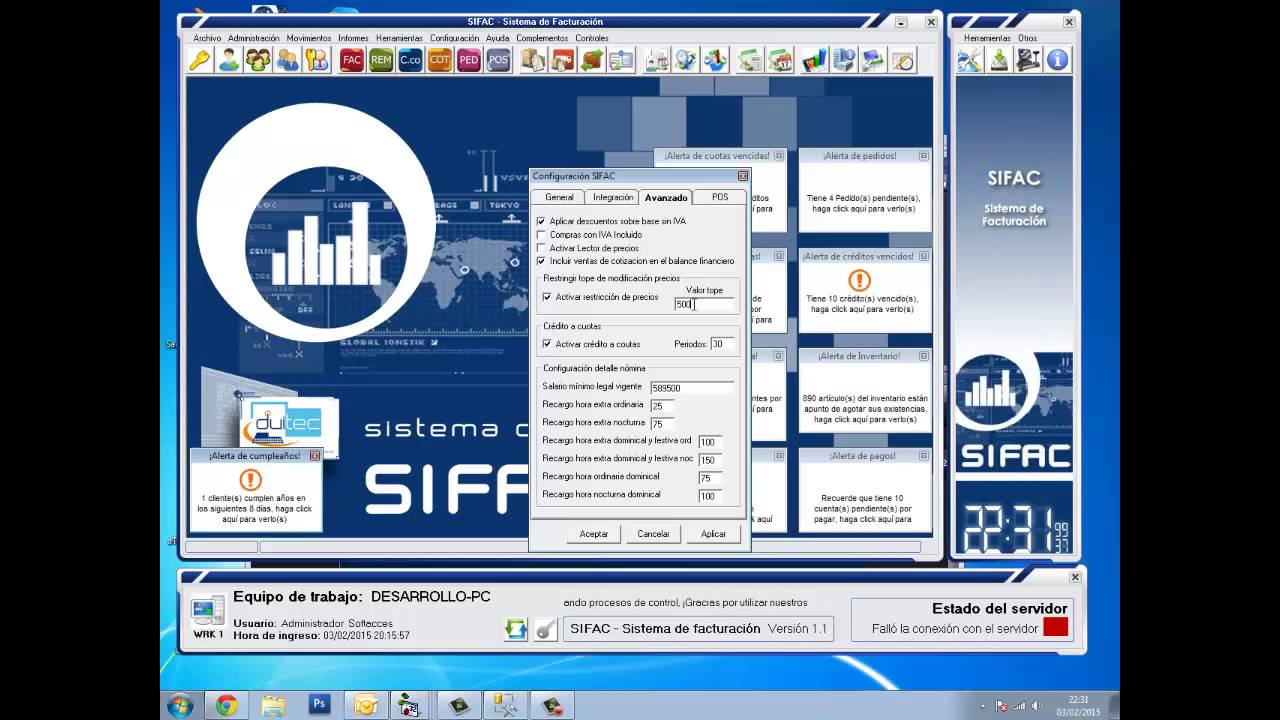Click the cardboard boxes inventory toolbar icon
The width and height of the screenshot is (1280, 720).
pos(533,60)
